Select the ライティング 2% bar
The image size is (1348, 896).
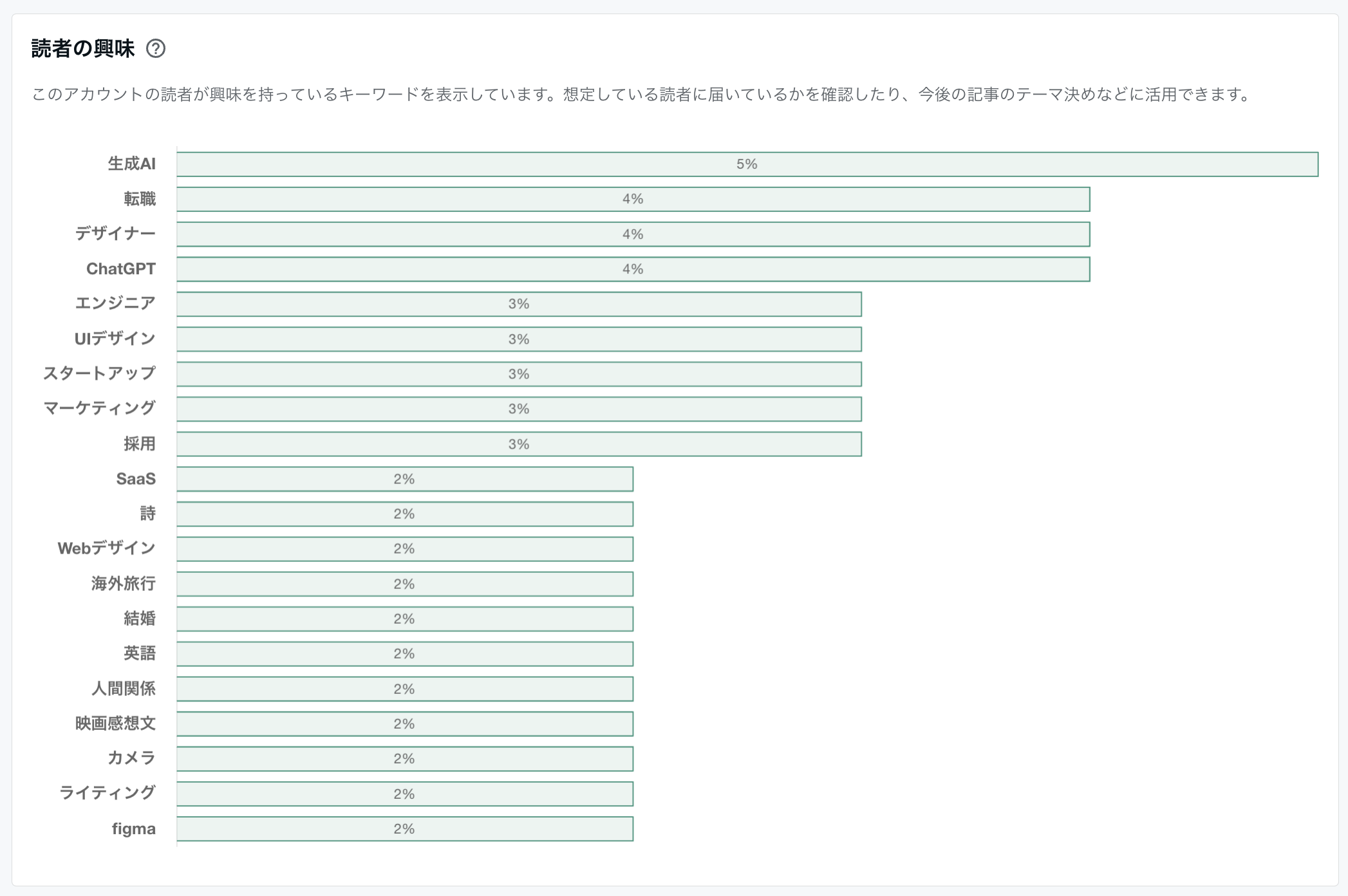click(405, 794)
